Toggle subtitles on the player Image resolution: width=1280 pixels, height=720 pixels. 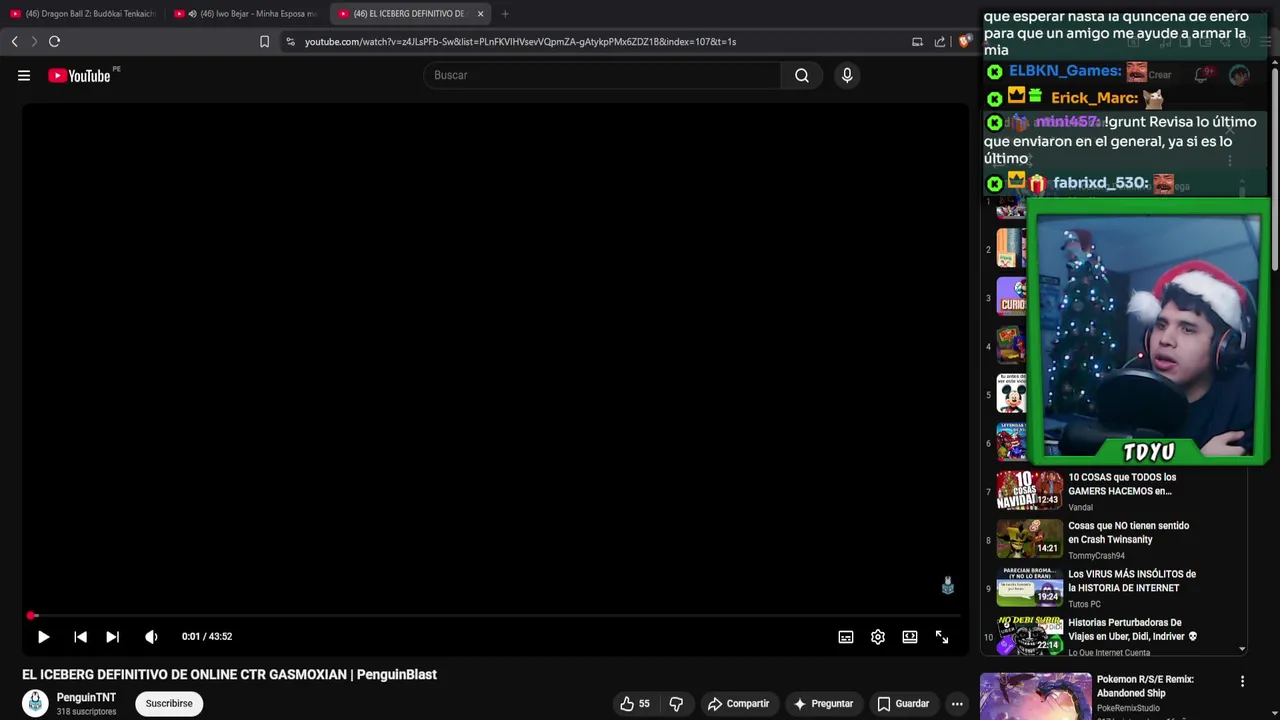click(846, 637)
